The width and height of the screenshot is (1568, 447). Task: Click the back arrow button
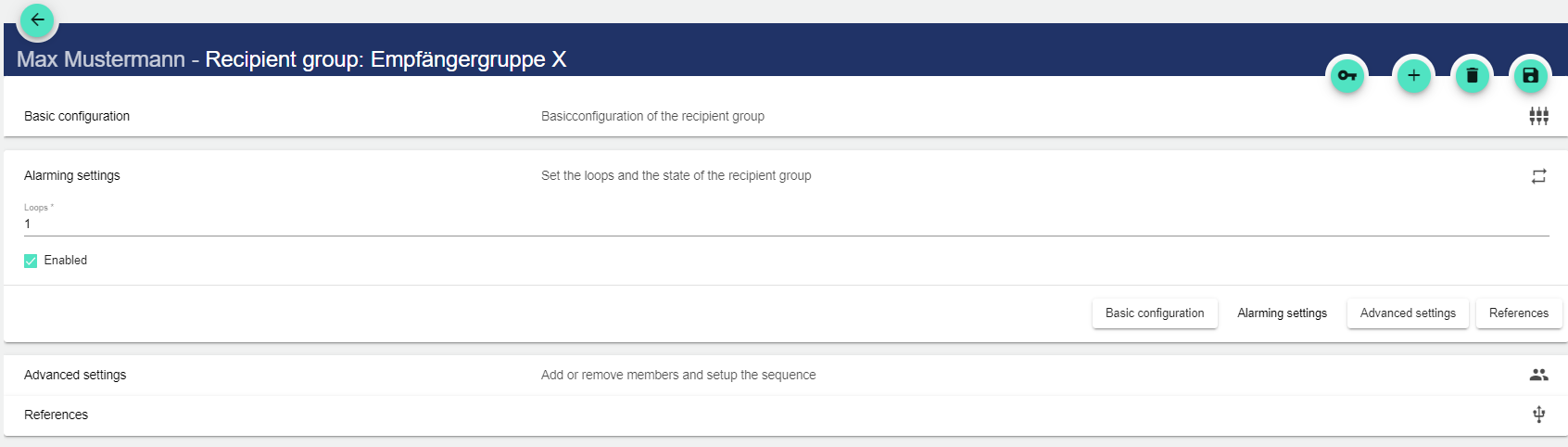(x=37, y=19)
